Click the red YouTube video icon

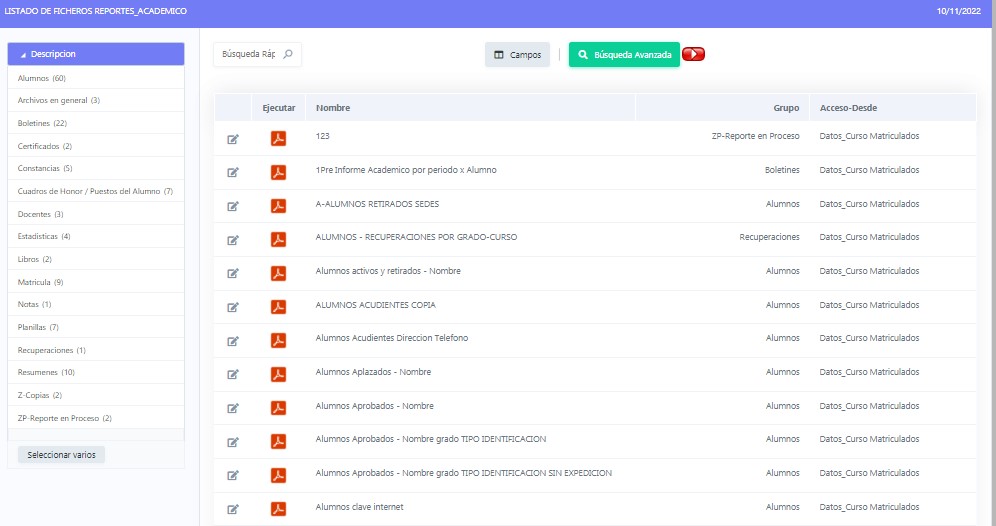(x=694, y=55)
